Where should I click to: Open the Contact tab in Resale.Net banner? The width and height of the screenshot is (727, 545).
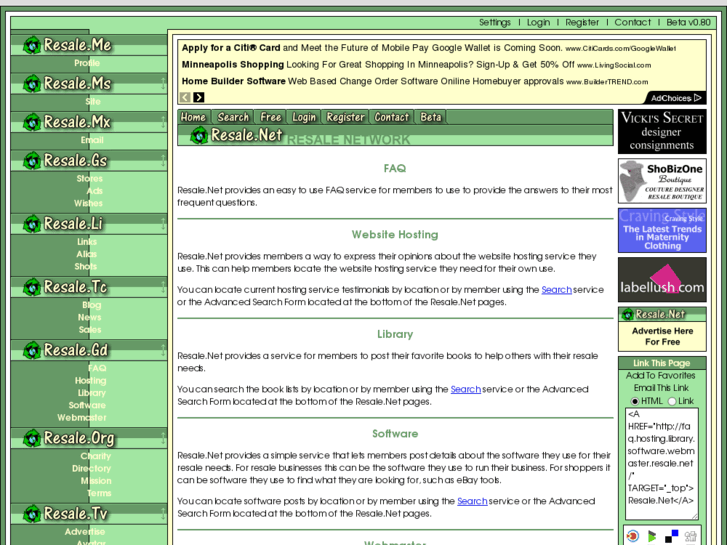point(392,117)
